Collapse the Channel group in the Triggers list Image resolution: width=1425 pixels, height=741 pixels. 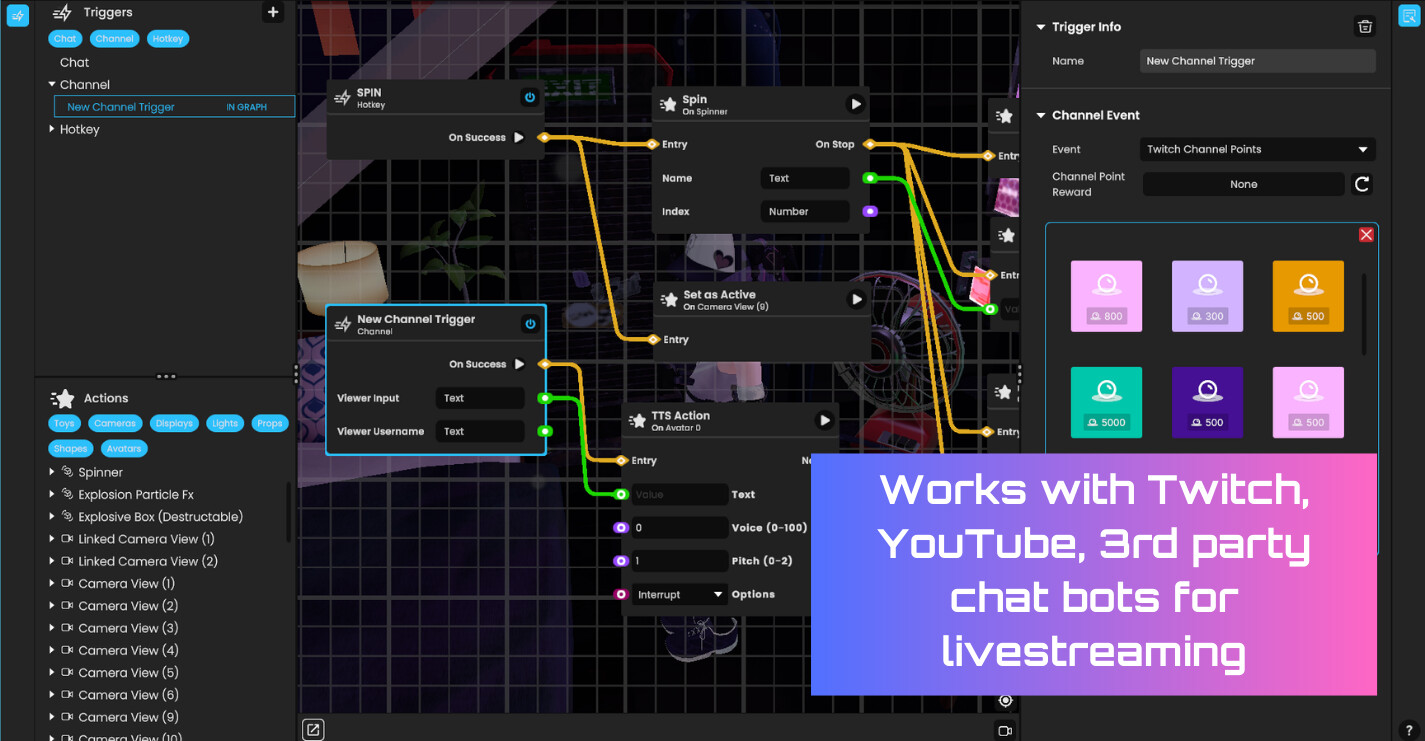coord(51,84)
